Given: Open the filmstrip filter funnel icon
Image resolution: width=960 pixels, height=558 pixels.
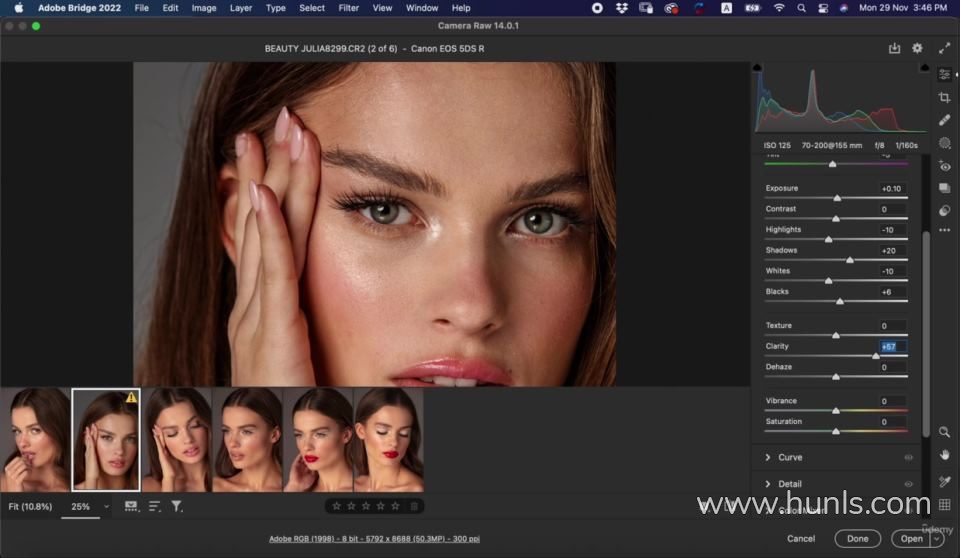Looking at the screenshot, I should (x=176, y=507).
